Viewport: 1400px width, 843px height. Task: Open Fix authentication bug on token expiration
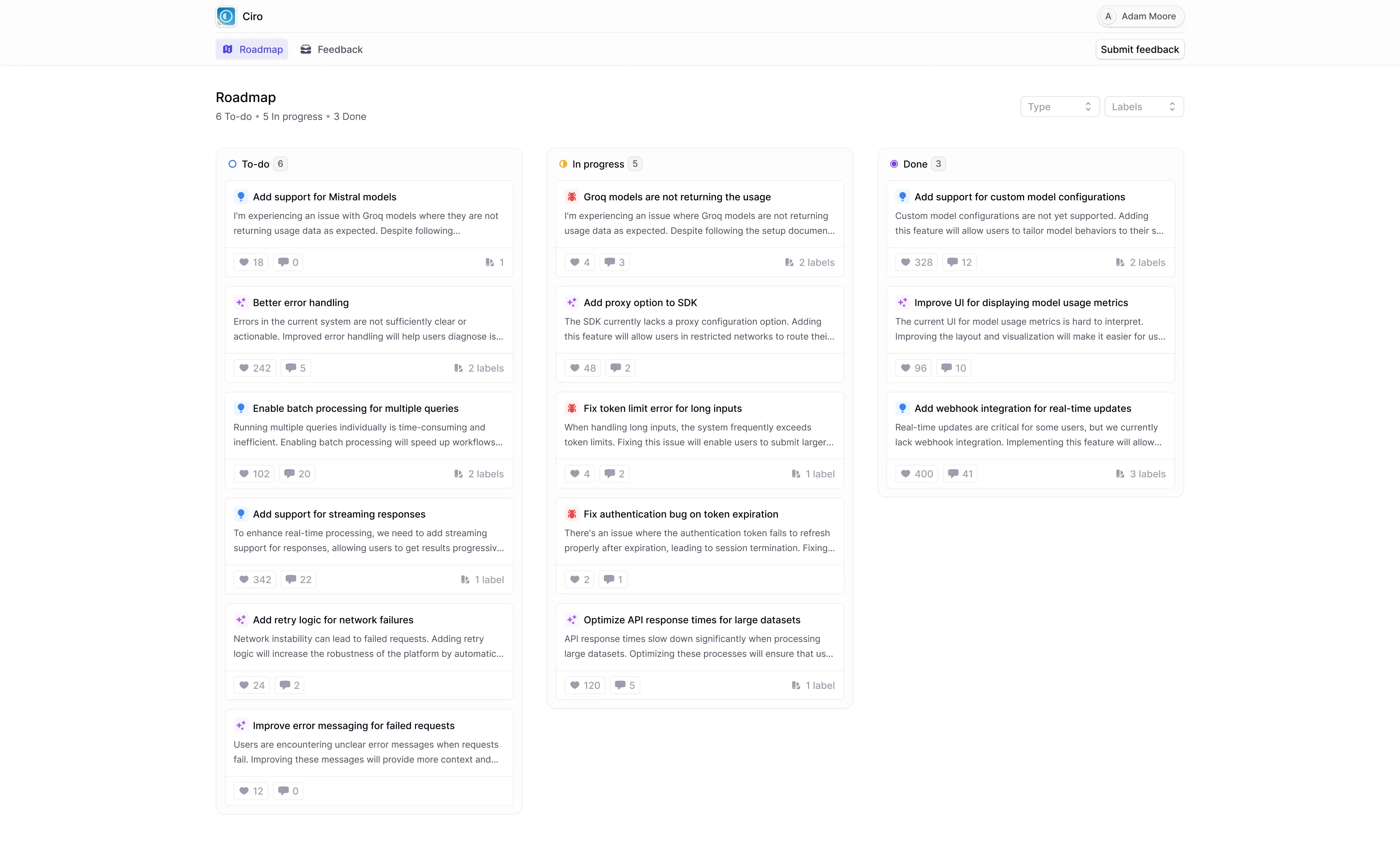(x=681, y=514)
